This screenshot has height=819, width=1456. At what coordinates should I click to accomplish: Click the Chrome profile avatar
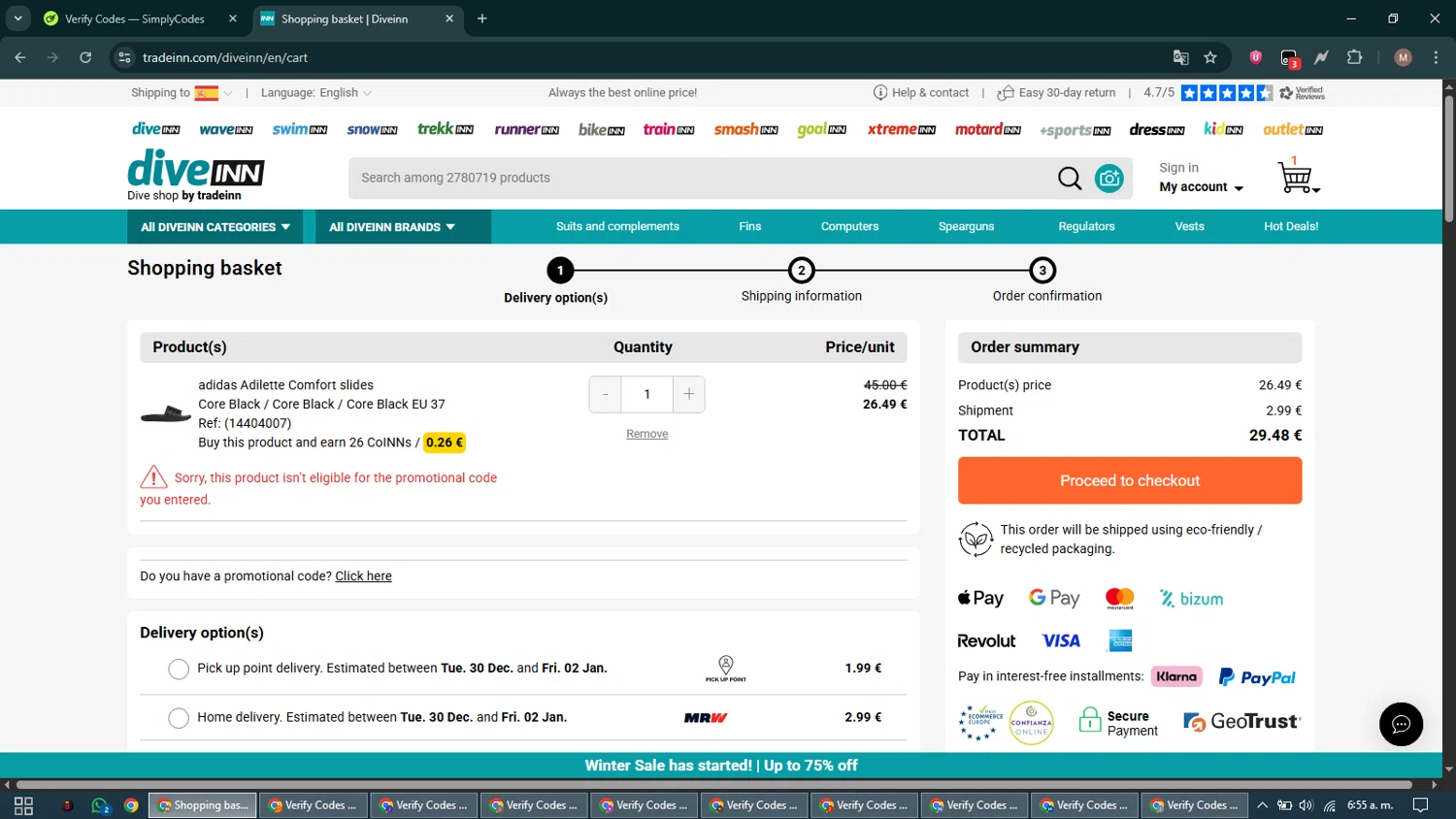tap(1403, 57)
